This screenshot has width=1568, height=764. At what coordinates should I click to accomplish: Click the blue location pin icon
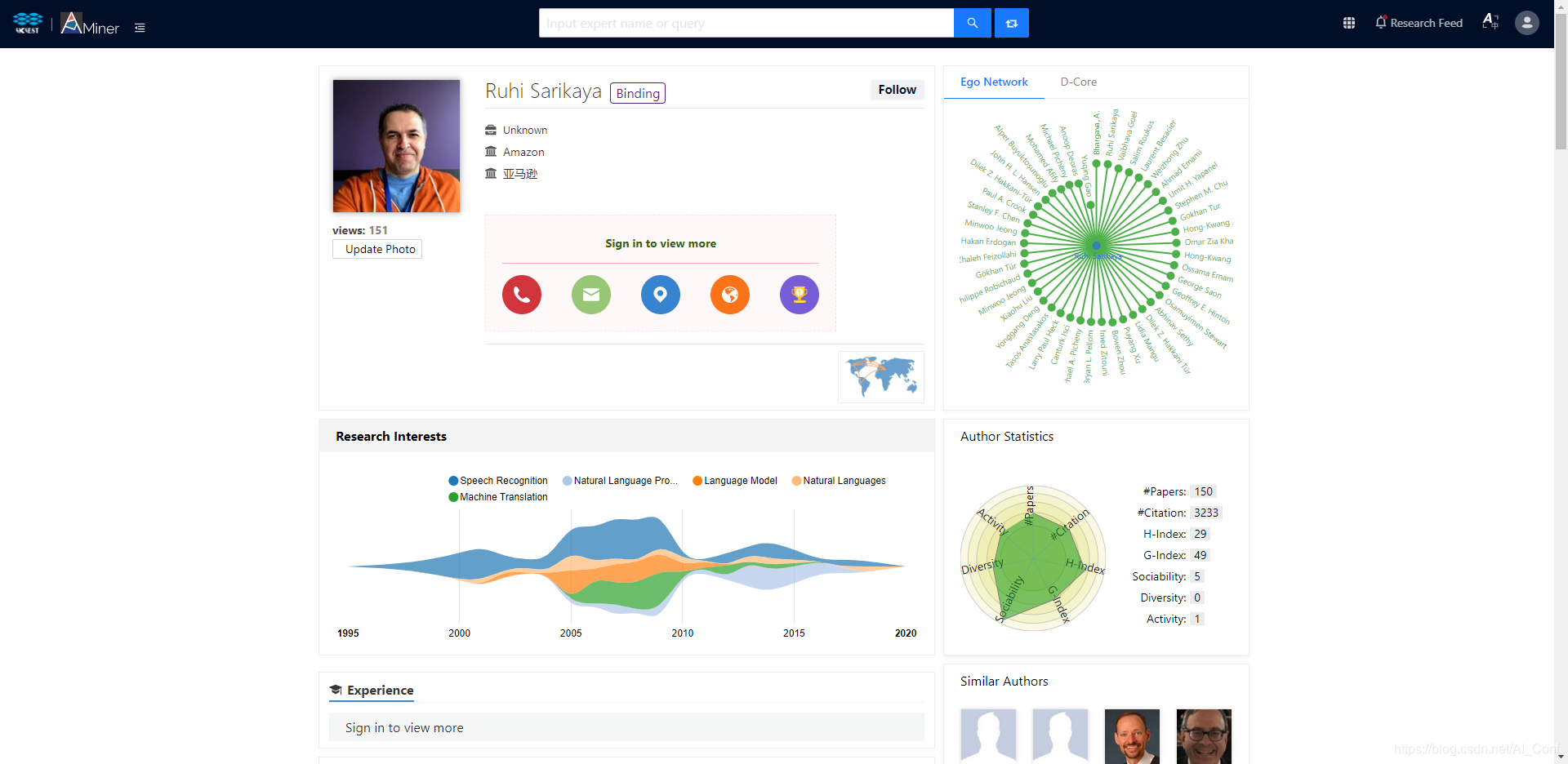pos(661,295)
